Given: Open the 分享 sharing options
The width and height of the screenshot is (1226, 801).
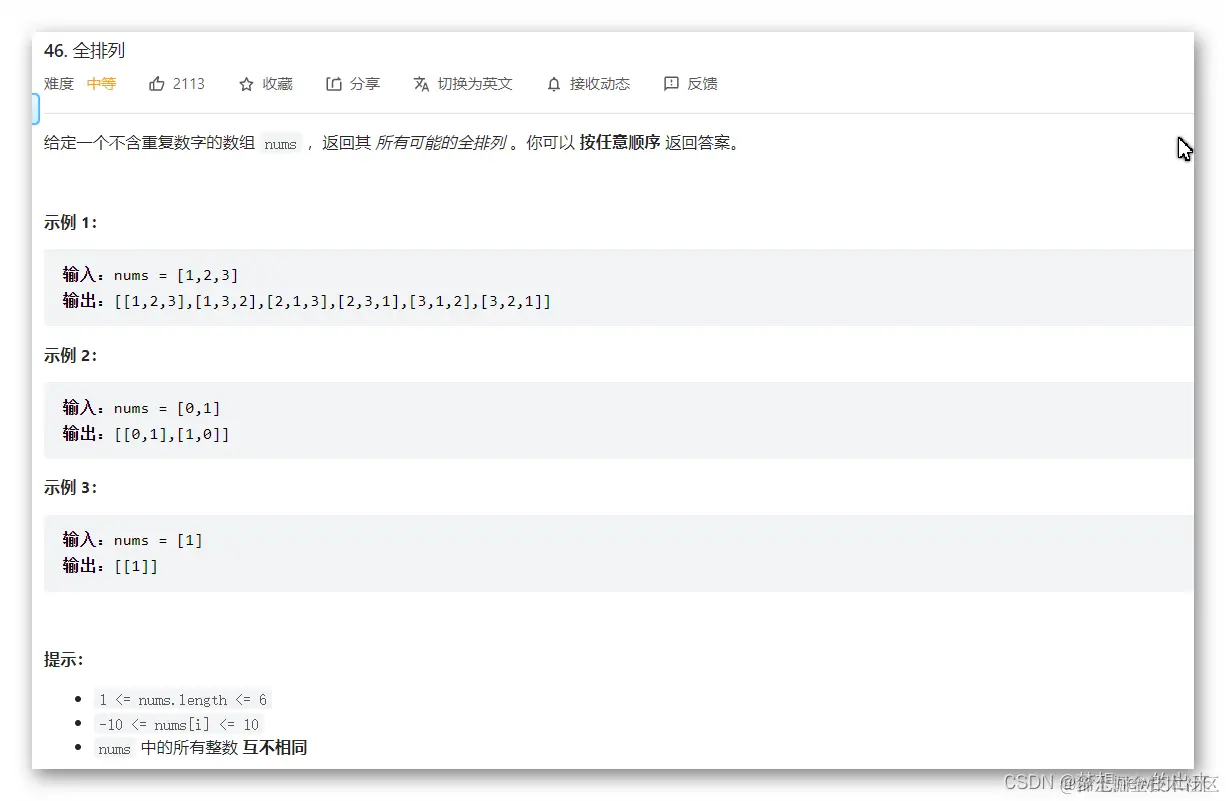Looking at the screenshot, I should pyautogui.click(x=352, y=84).
